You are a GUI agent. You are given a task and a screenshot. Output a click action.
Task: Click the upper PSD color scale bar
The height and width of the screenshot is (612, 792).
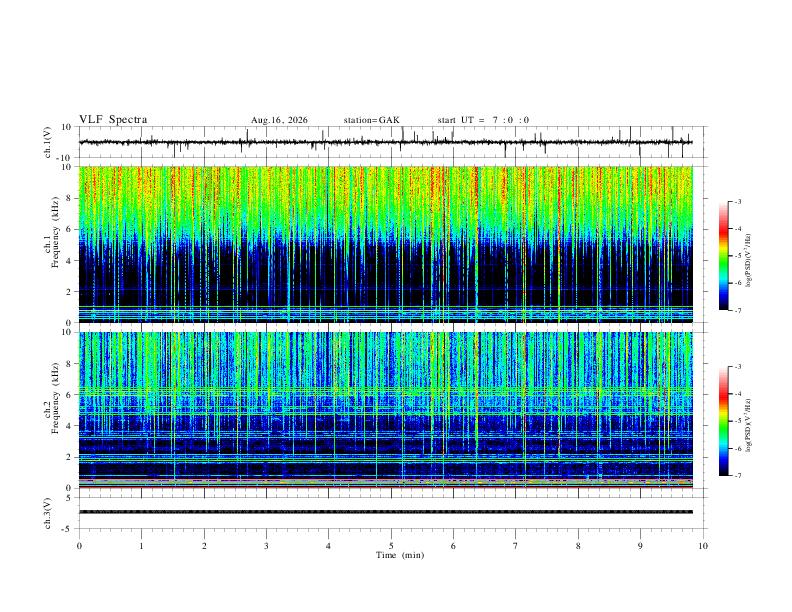coord(724,256)
